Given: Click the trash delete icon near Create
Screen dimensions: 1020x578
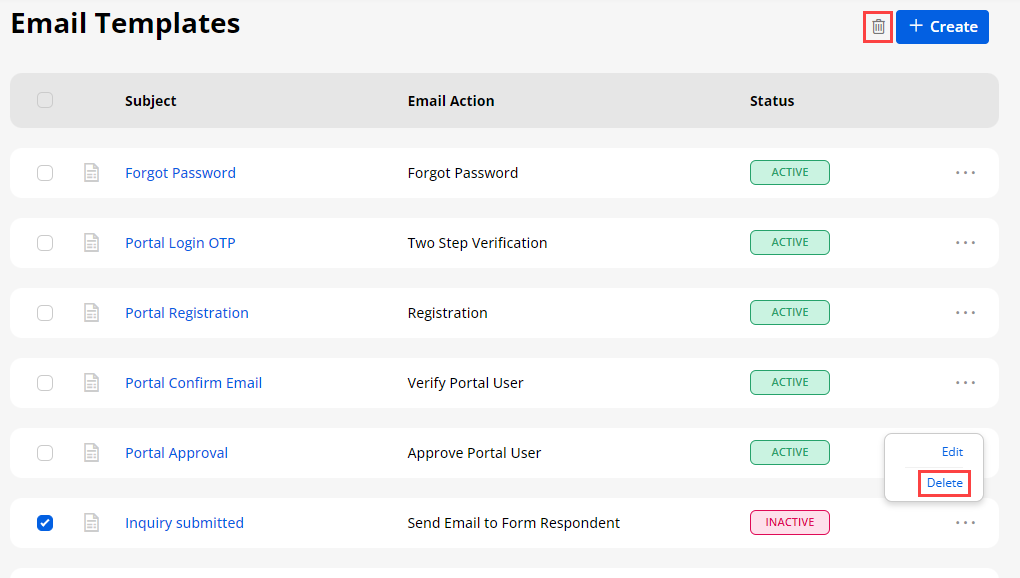Looking at the screenshot, I should tap(878, 27).
